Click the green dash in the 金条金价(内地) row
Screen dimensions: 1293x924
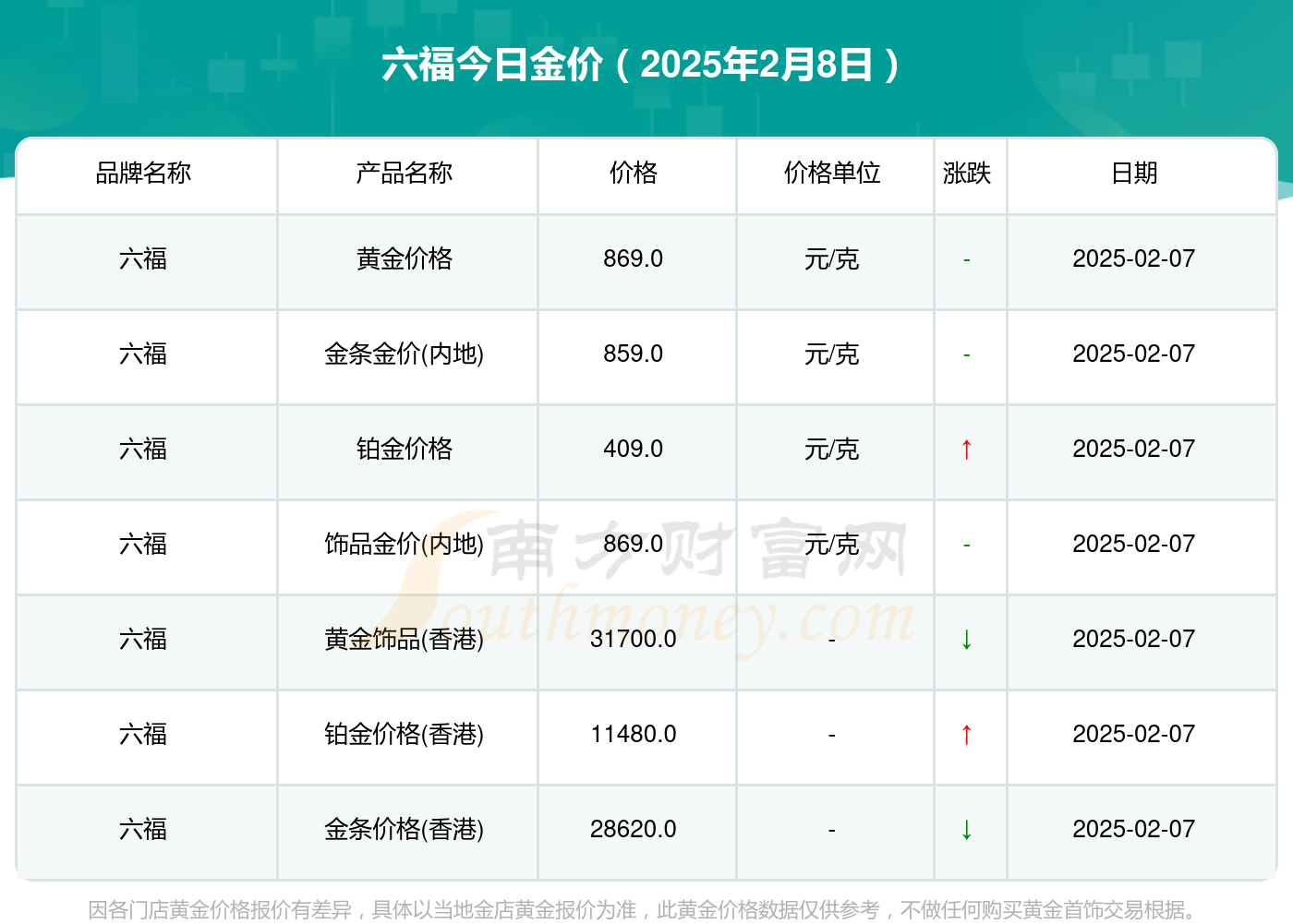966,355
